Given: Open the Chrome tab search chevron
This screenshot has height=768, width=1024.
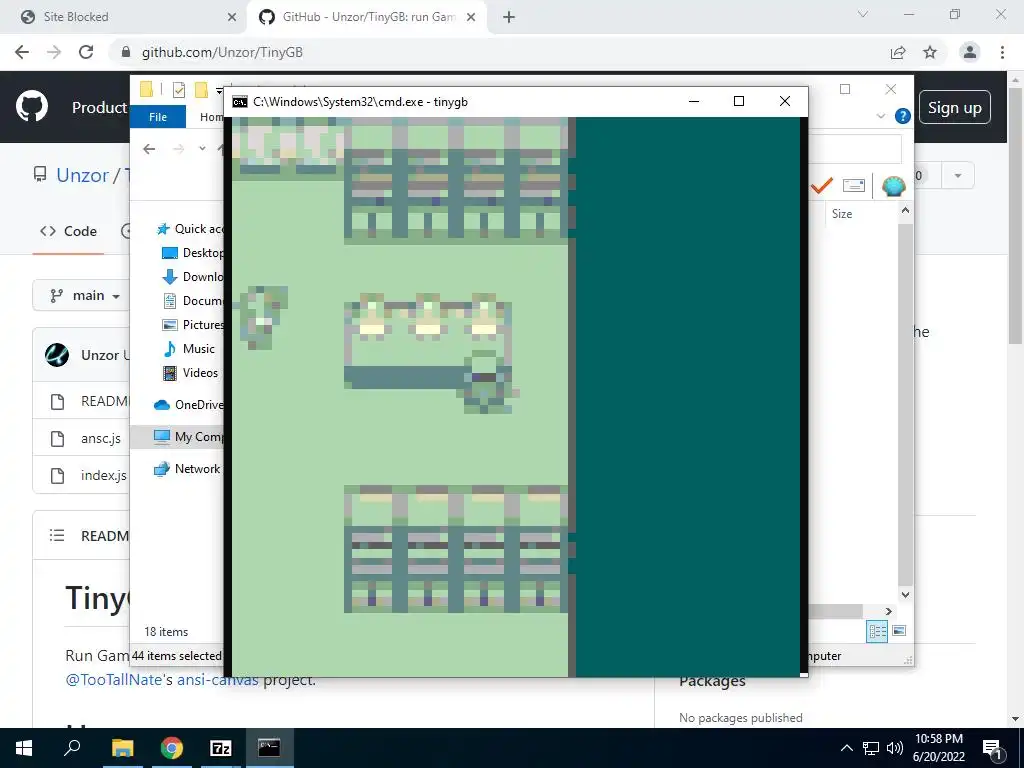Looking at the screenshot, I should point(863,14).
